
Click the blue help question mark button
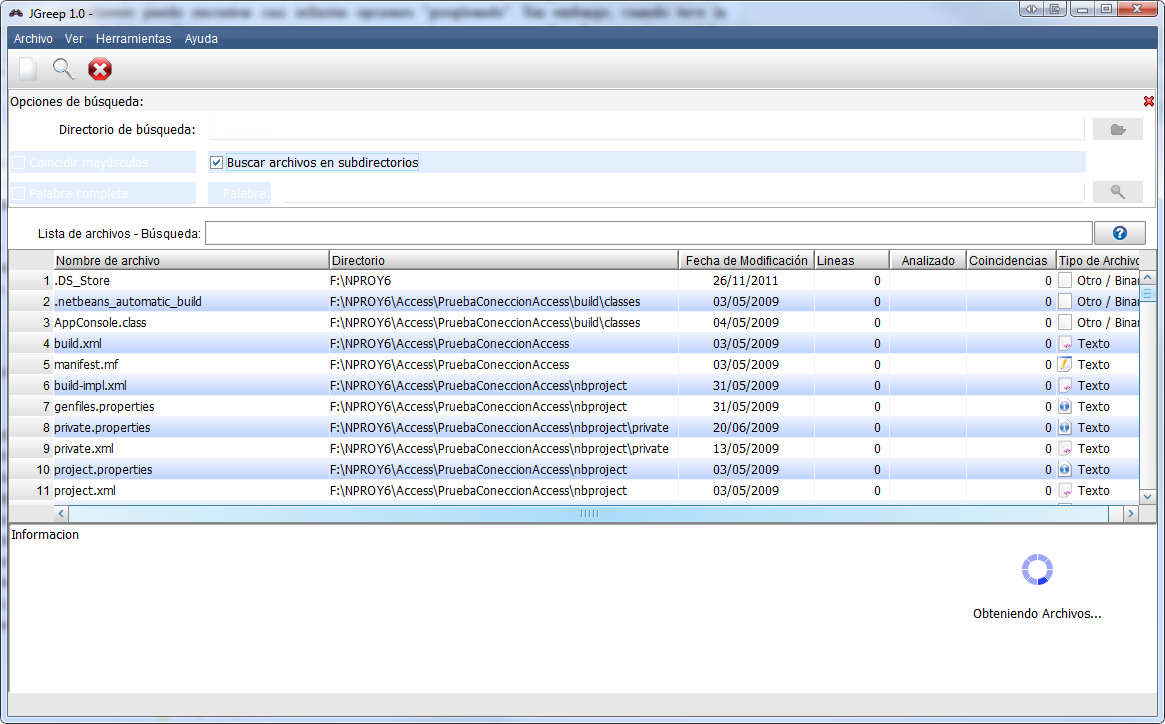click(x=1120, y=233)
